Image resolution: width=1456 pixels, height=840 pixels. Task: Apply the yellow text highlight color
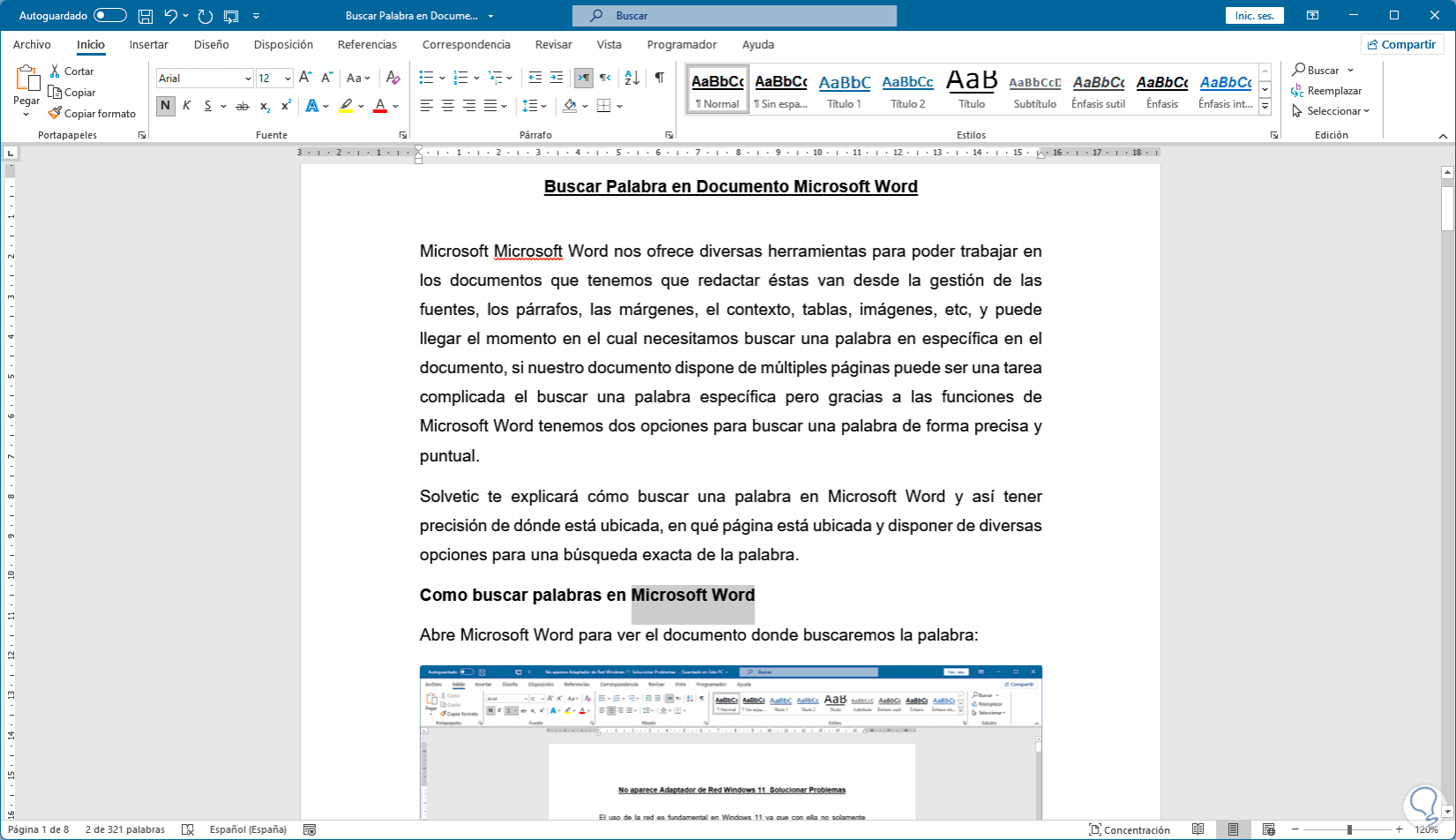(346, 106)
